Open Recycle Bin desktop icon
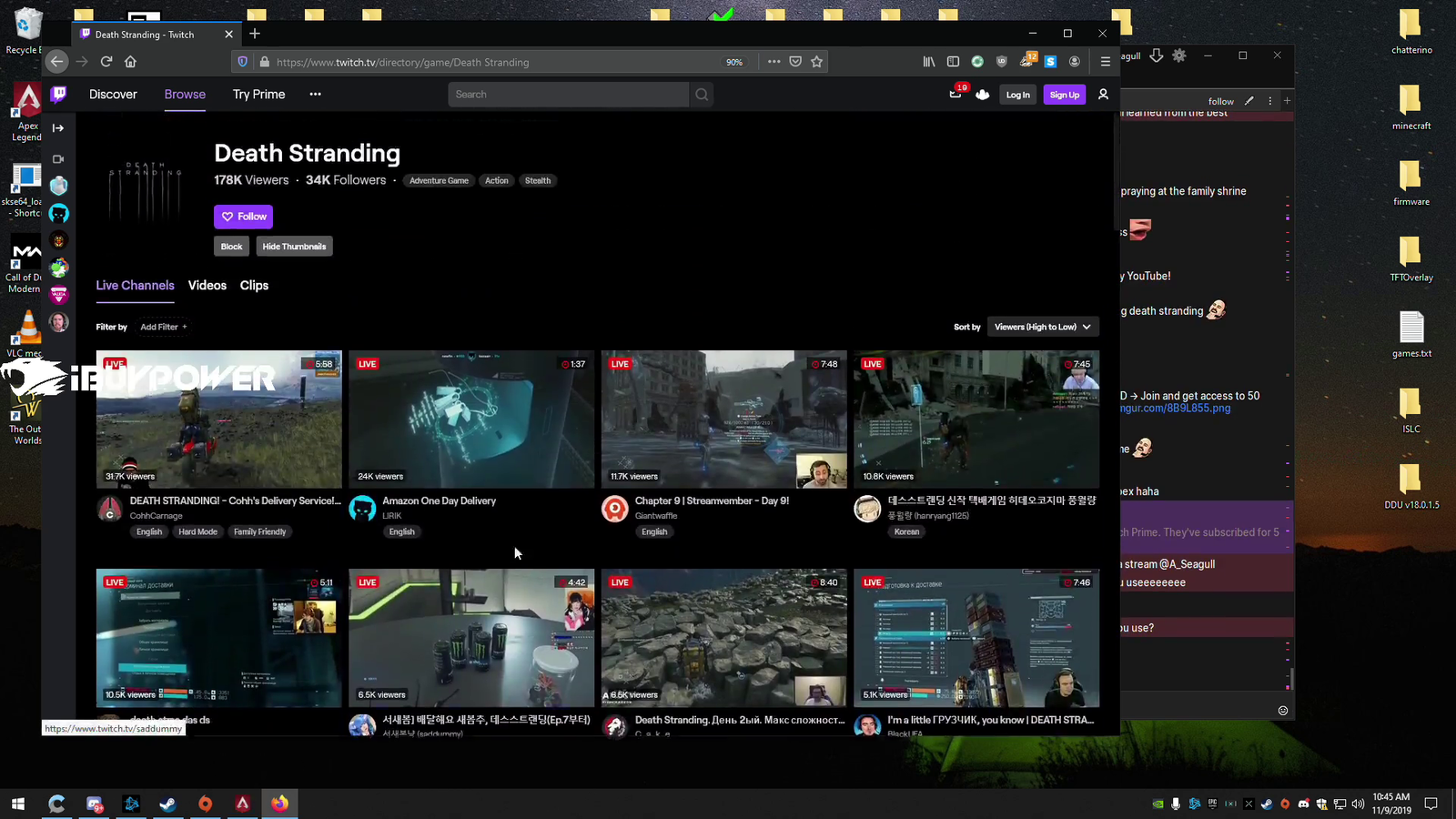This screenshot has height=819, width=1456. click(25, 32)
